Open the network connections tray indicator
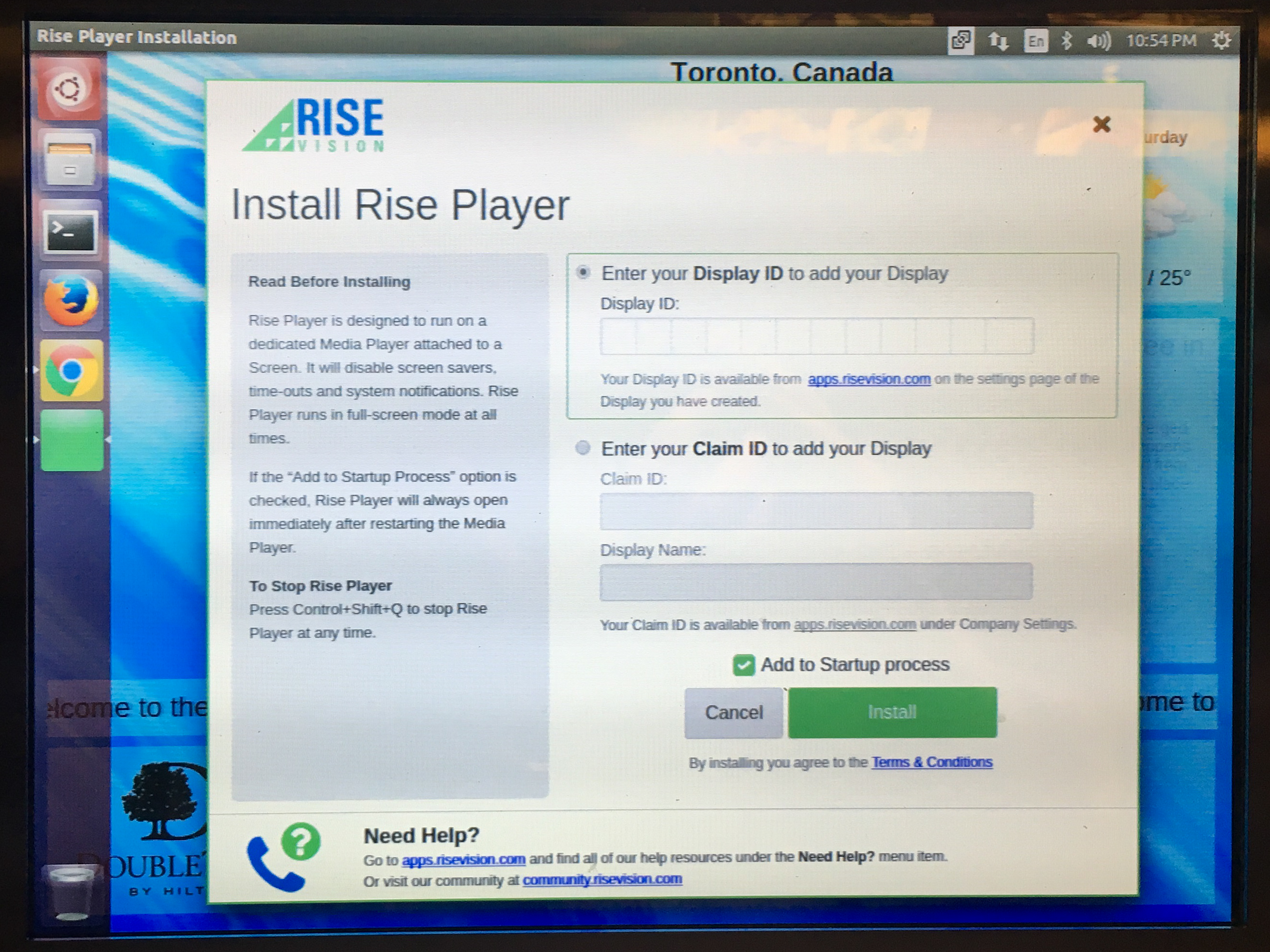The height and width of the screenshot is (952, 1270). tap(998, 41)
